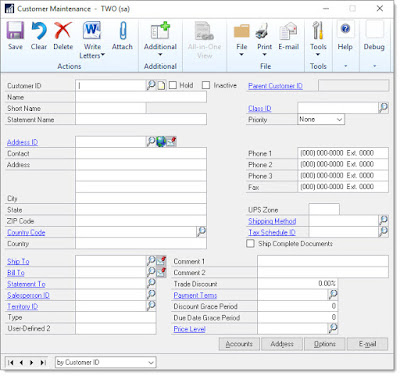Open the Customer ID lookup magnifier
Viewport: 400px width, 376px height.
pos(151,85)
